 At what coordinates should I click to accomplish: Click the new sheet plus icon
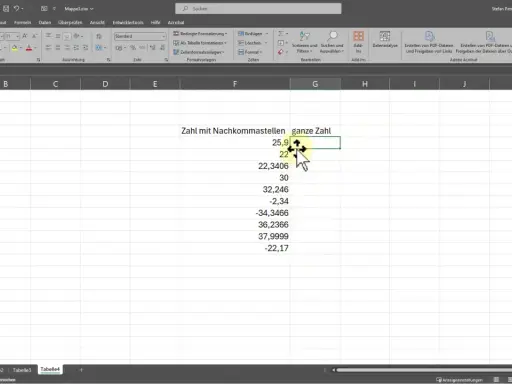[81, 370]
